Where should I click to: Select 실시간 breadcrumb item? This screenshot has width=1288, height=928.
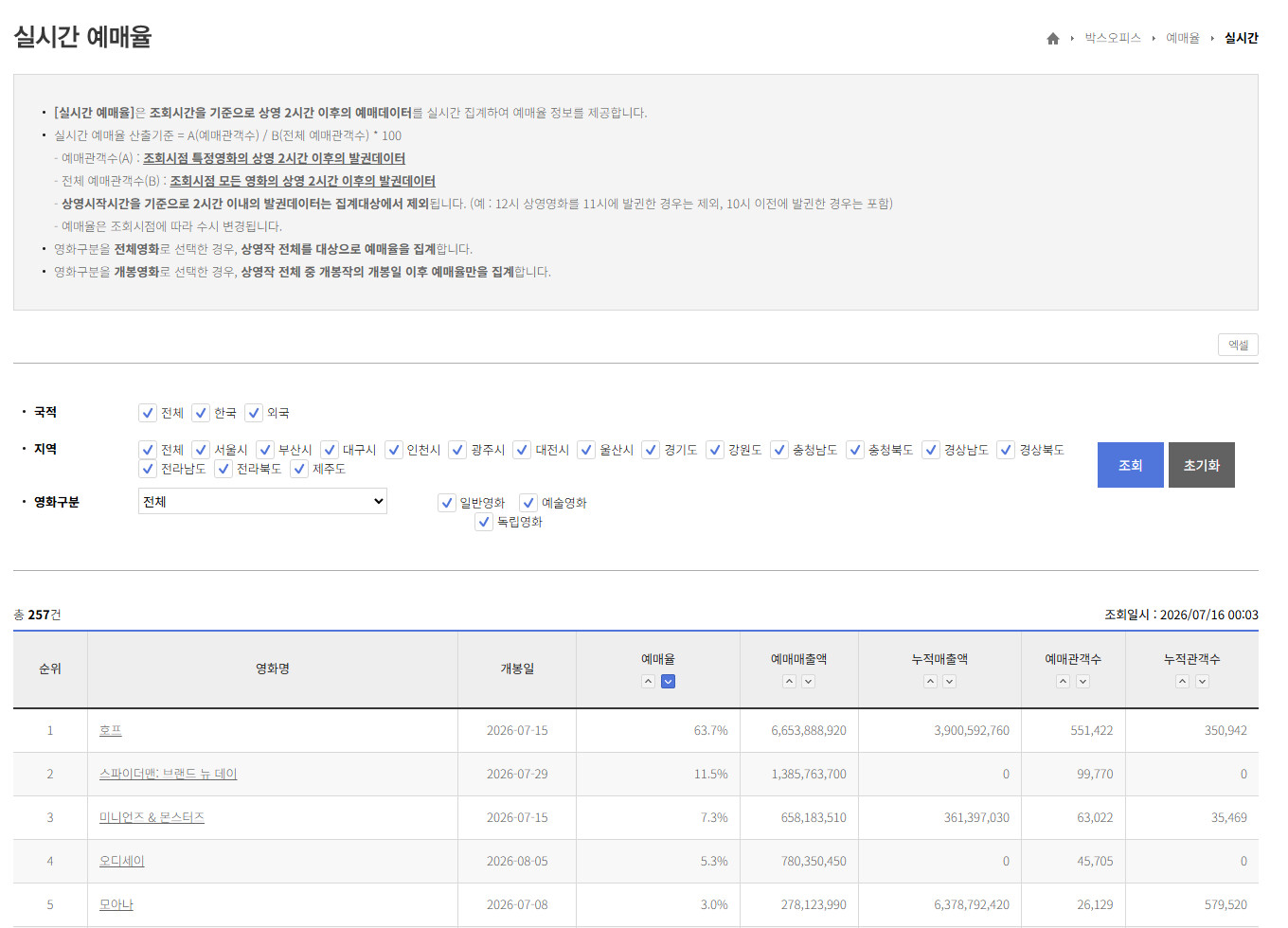coord(1241,38)
